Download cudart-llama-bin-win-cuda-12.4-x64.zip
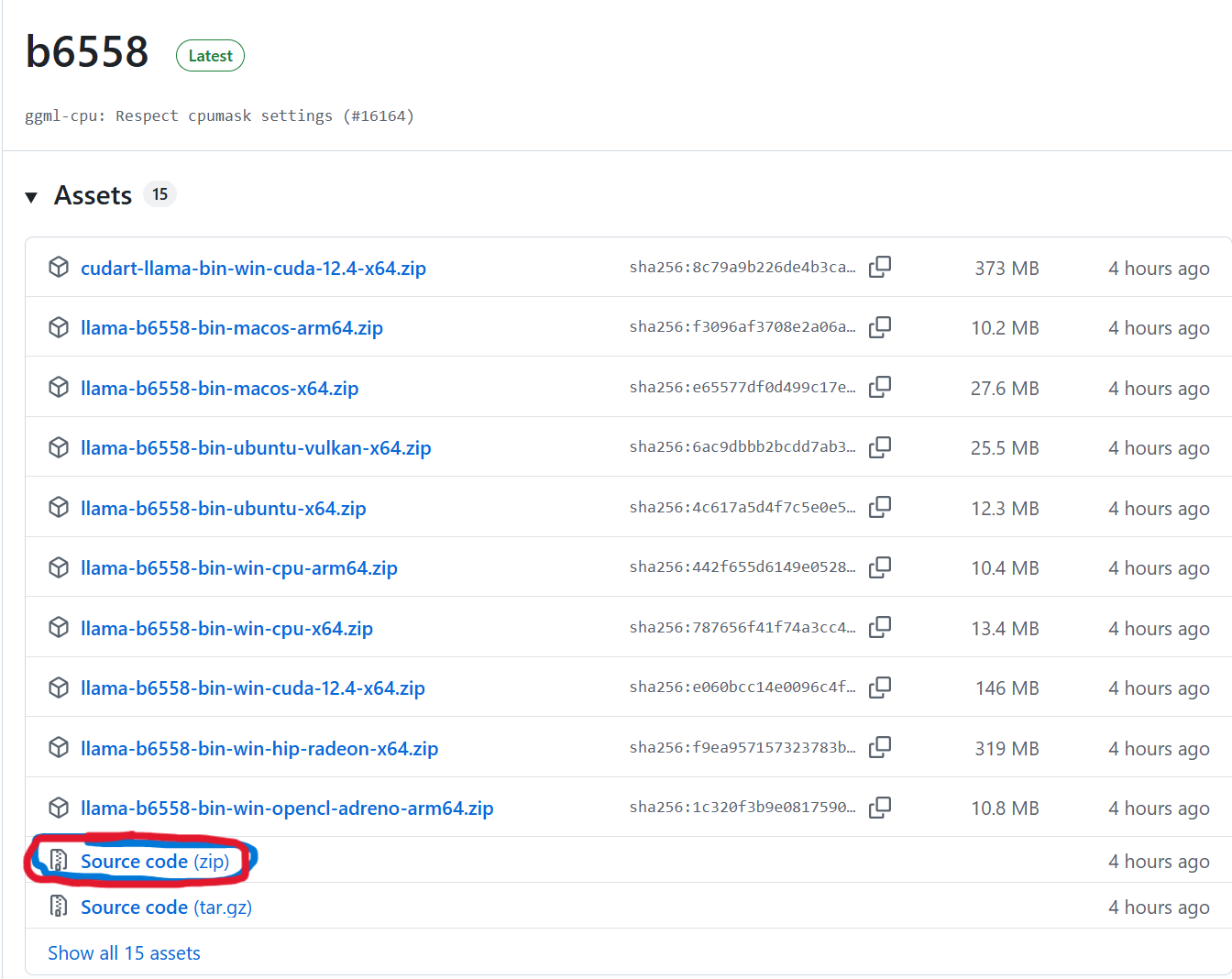The height and width of the screenshot is (979, 1232). pos(253,269)
